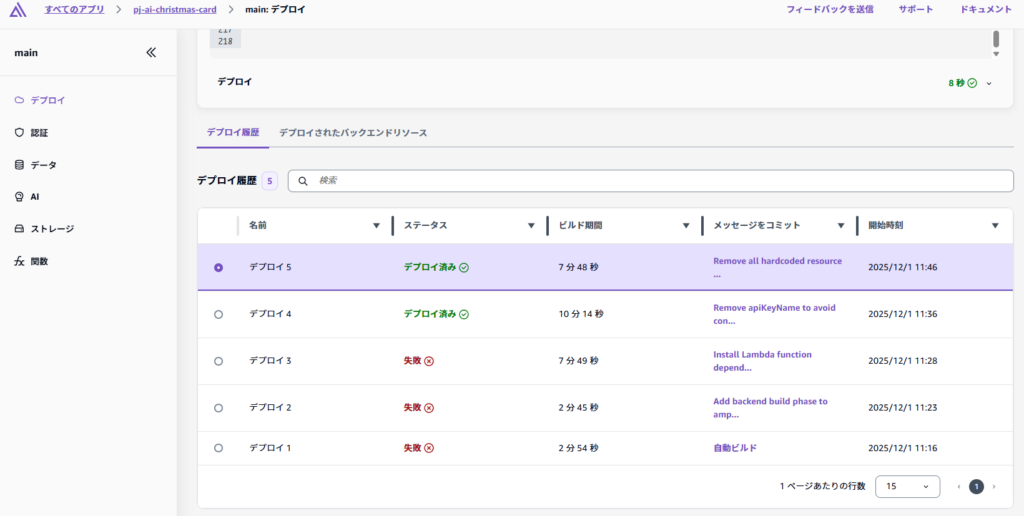Open AI section via lightbulb icon

point(19,197)
